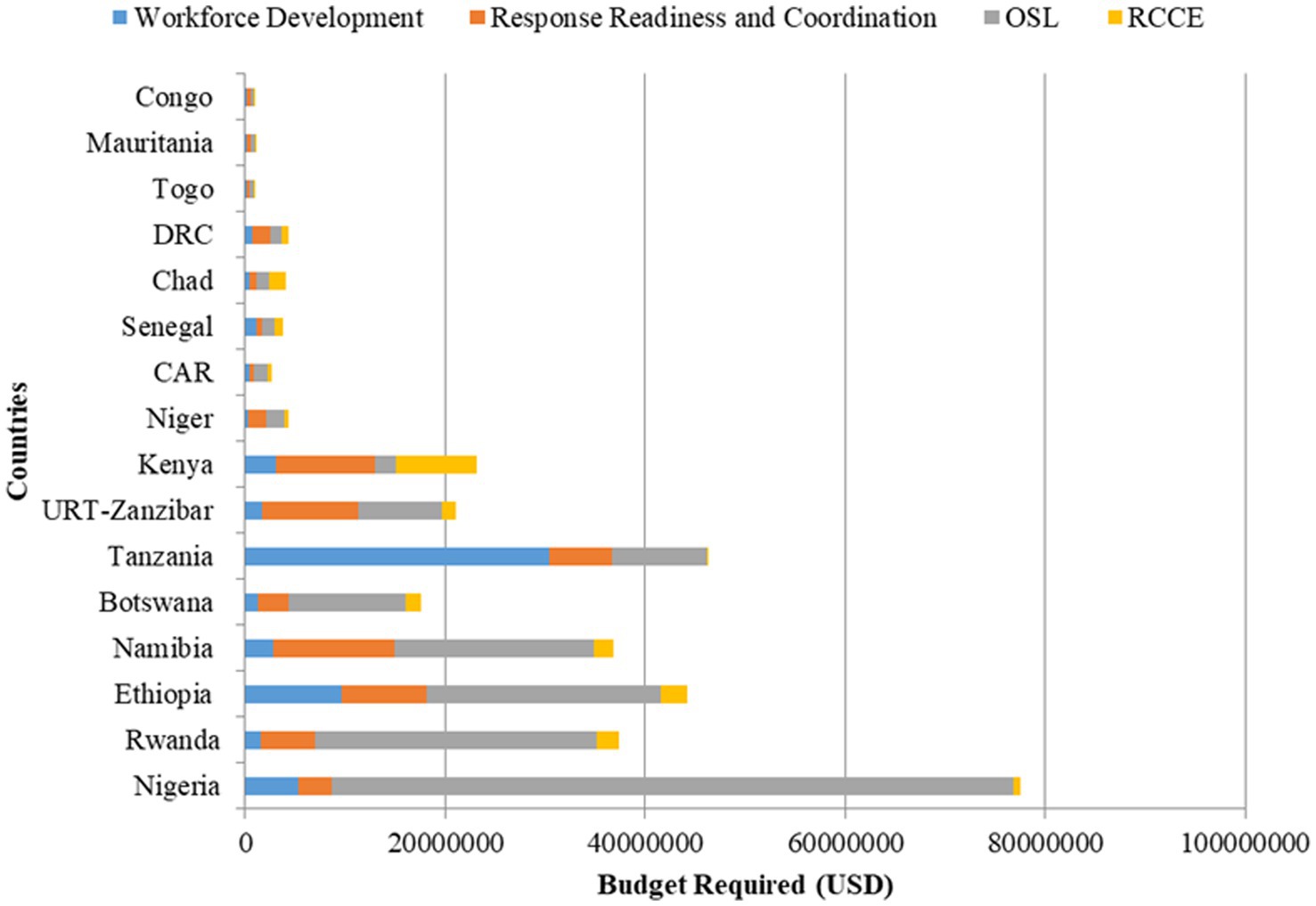Click Botswana's gray OSL bar segment

coord(347,602)
